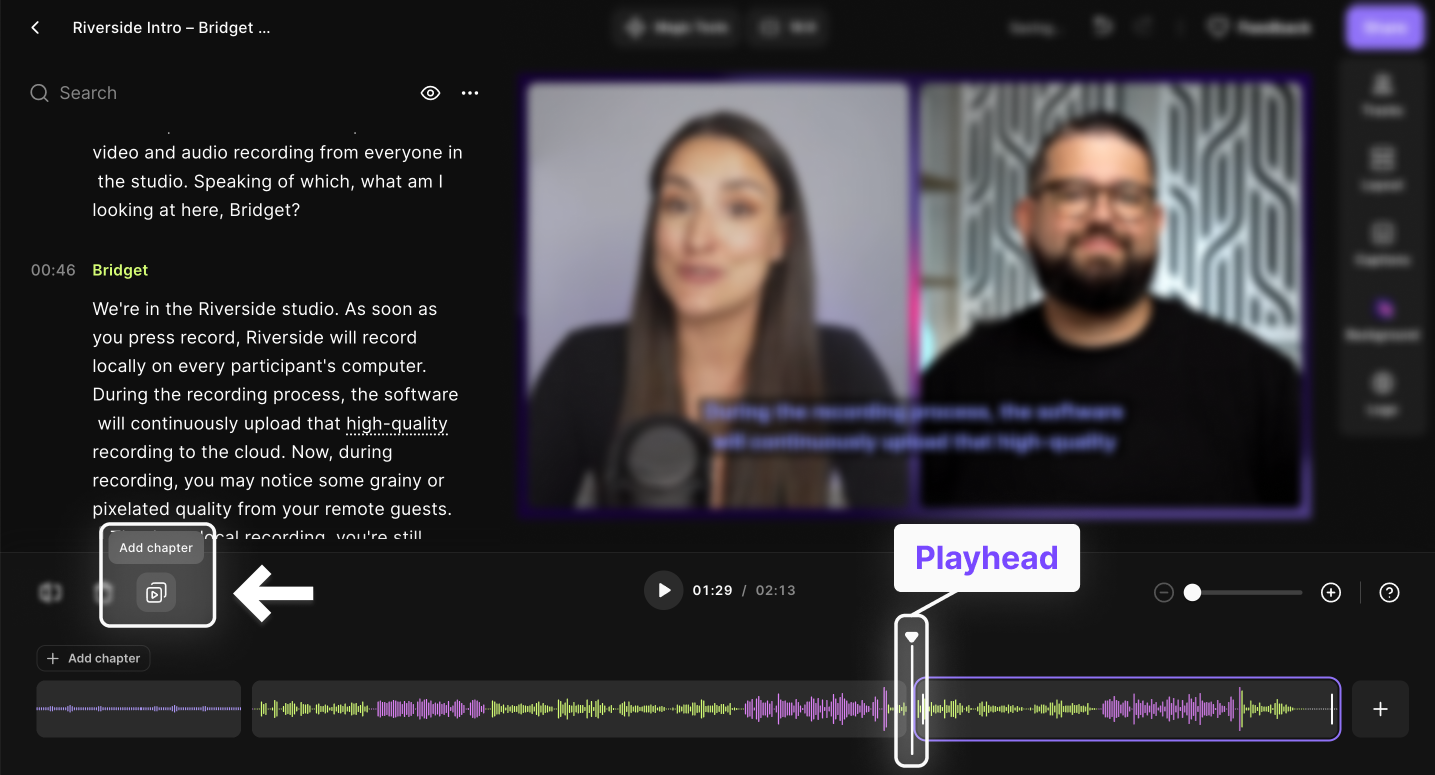1435x775 pixels.
Task: Zoom out the timeline with the minus icon
Action: click(x=1164, y=592)
